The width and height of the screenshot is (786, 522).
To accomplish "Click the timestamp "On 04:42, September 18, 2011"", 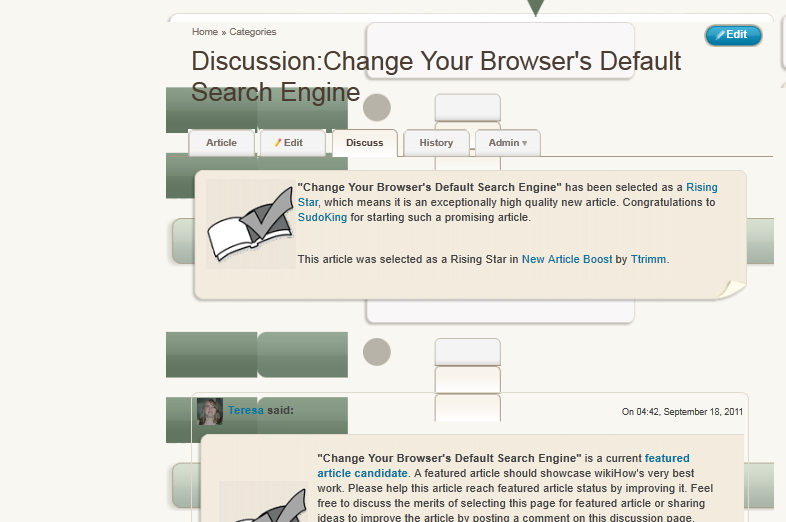I will point(682,412).
